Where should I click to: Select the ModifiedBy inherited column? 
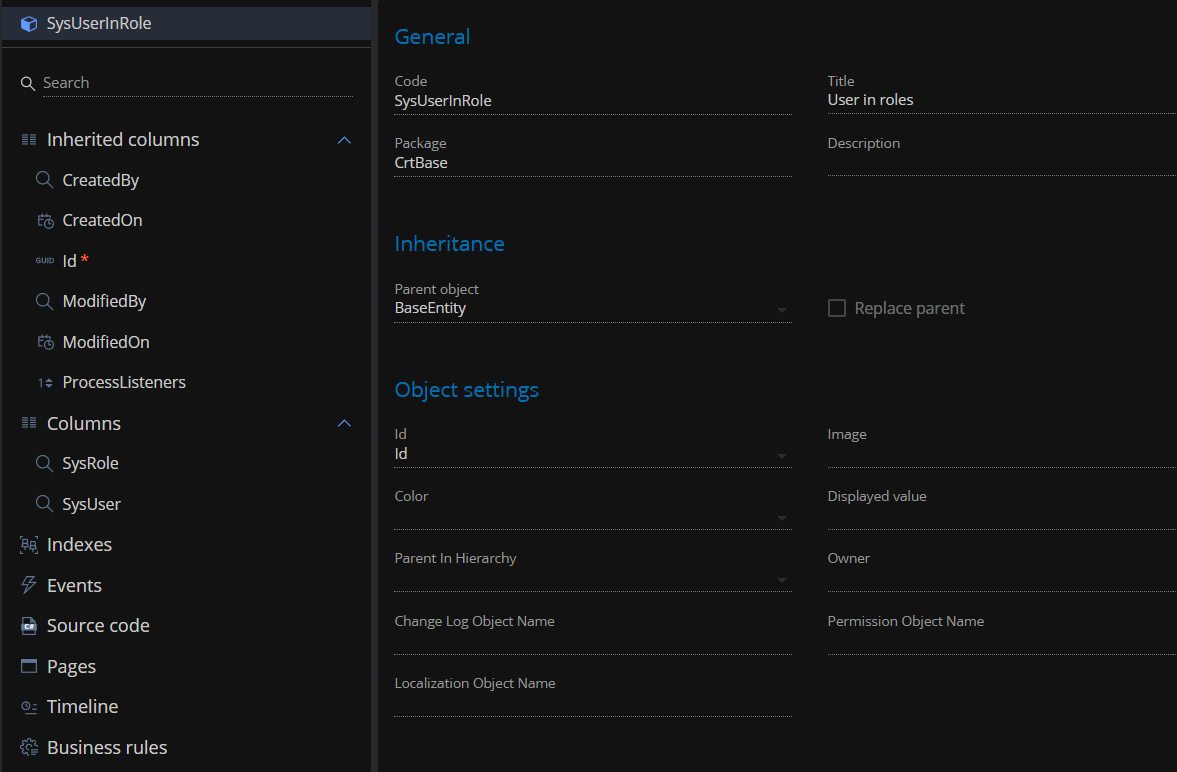pos(104,301)
